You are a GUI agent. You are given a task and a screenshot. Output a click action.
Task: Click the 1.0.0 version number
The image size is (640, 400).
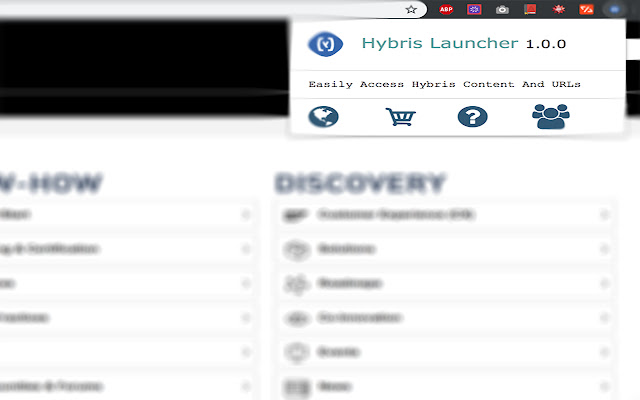click(x=546, y=44)
